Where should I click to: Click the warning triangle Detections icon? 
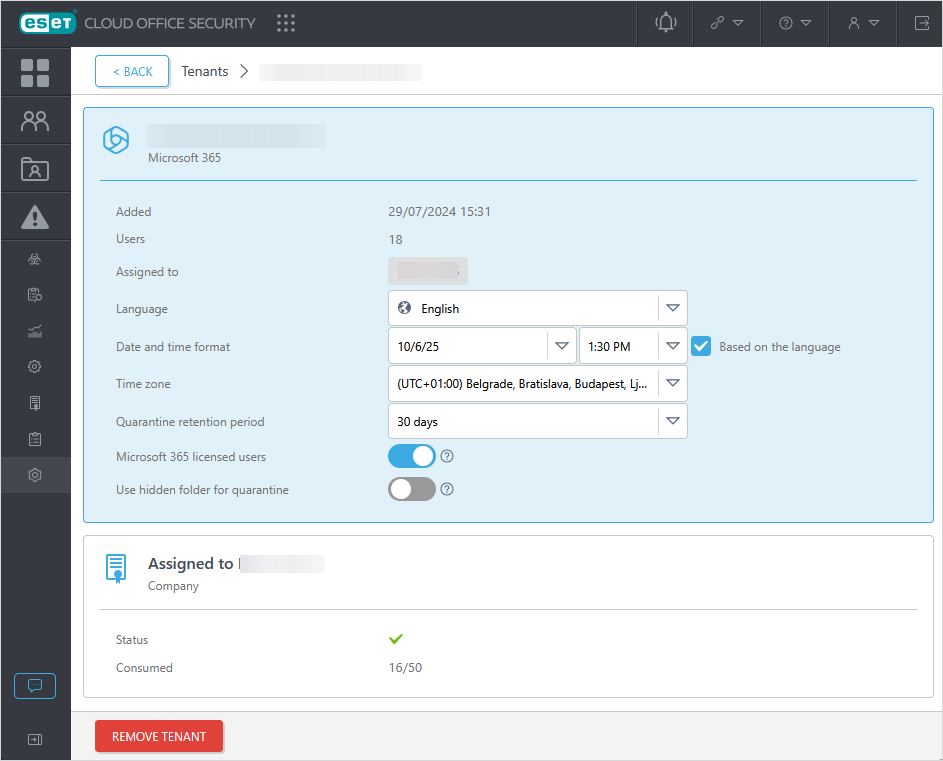click(x=35, y=217)
